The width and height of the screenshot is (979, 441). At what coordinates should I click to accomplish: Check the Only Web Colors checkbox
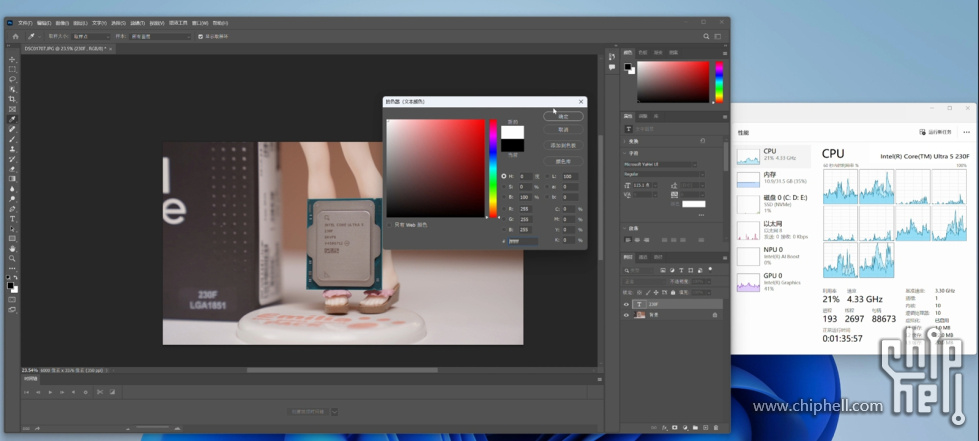pos(389,225)
